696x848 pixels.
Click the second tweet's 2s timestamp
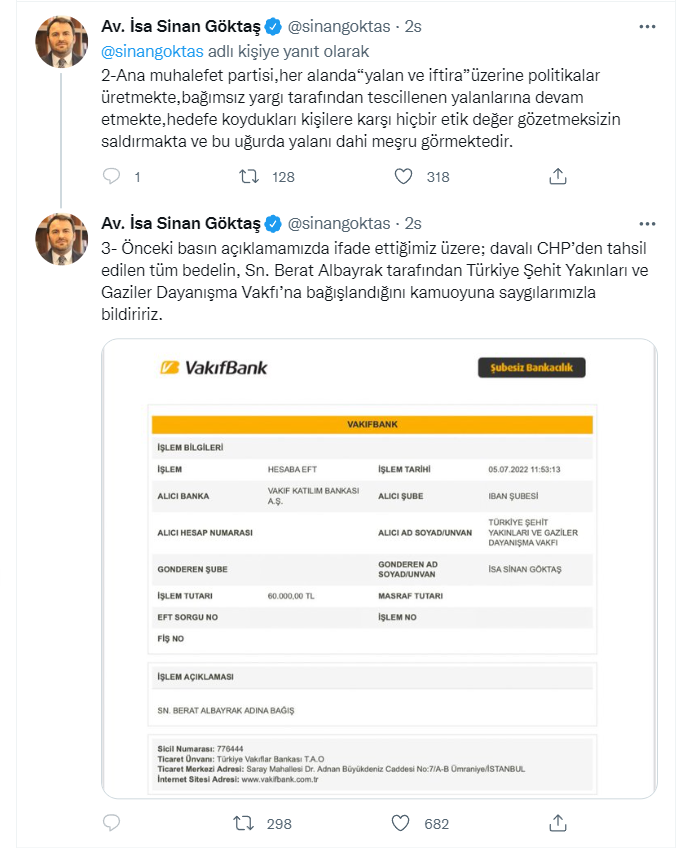click(412, 222)
